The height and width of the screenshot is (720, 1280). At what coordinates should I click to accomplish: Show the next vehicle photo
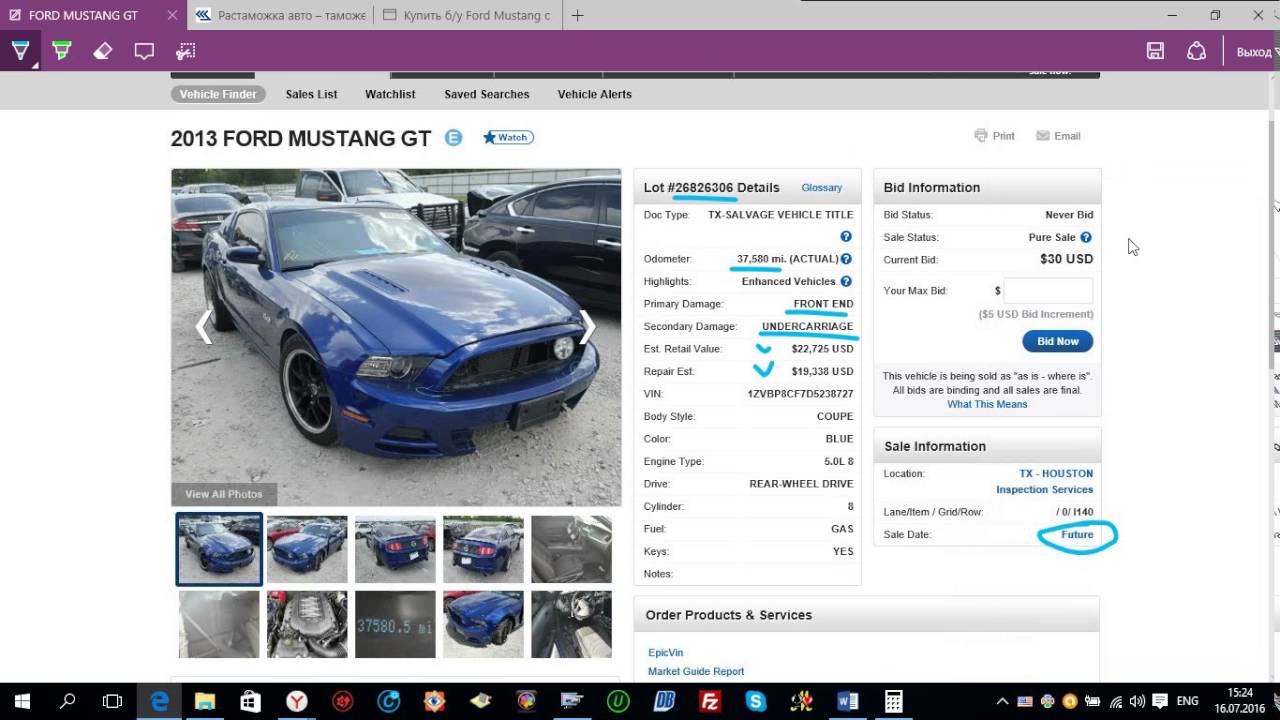(588, 327)
